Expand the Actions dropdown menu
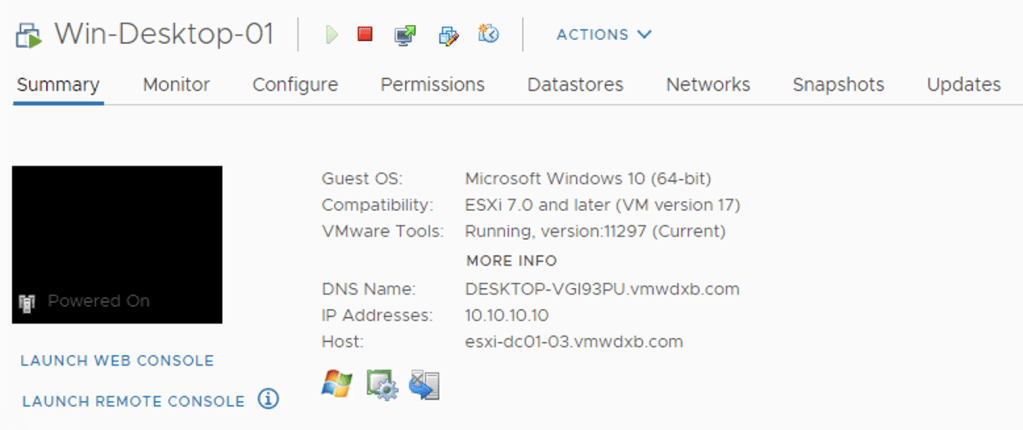 (604, 34)
